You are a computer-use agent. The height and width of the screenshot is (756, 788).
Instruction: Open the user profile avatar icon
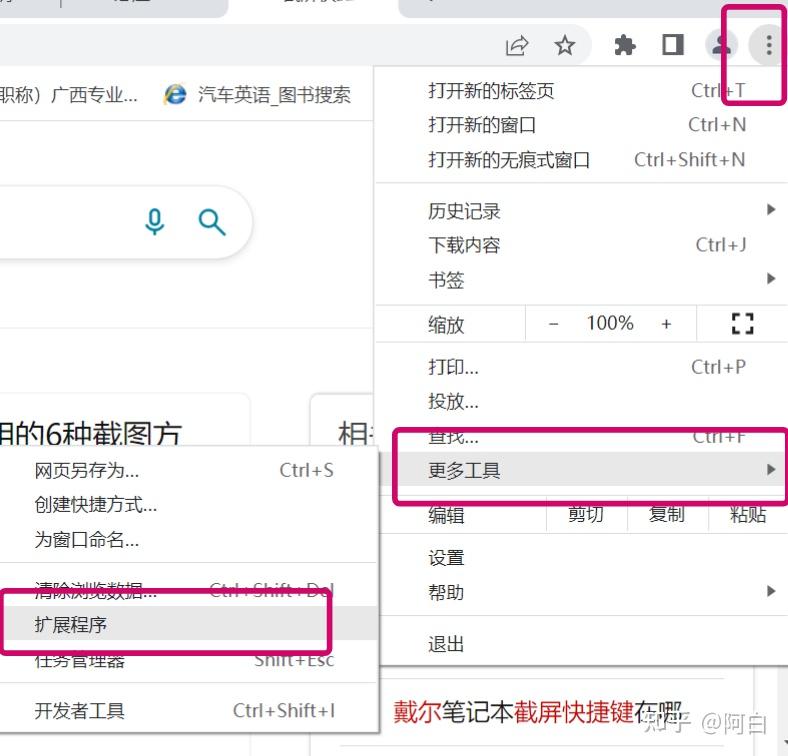point(722,45)
